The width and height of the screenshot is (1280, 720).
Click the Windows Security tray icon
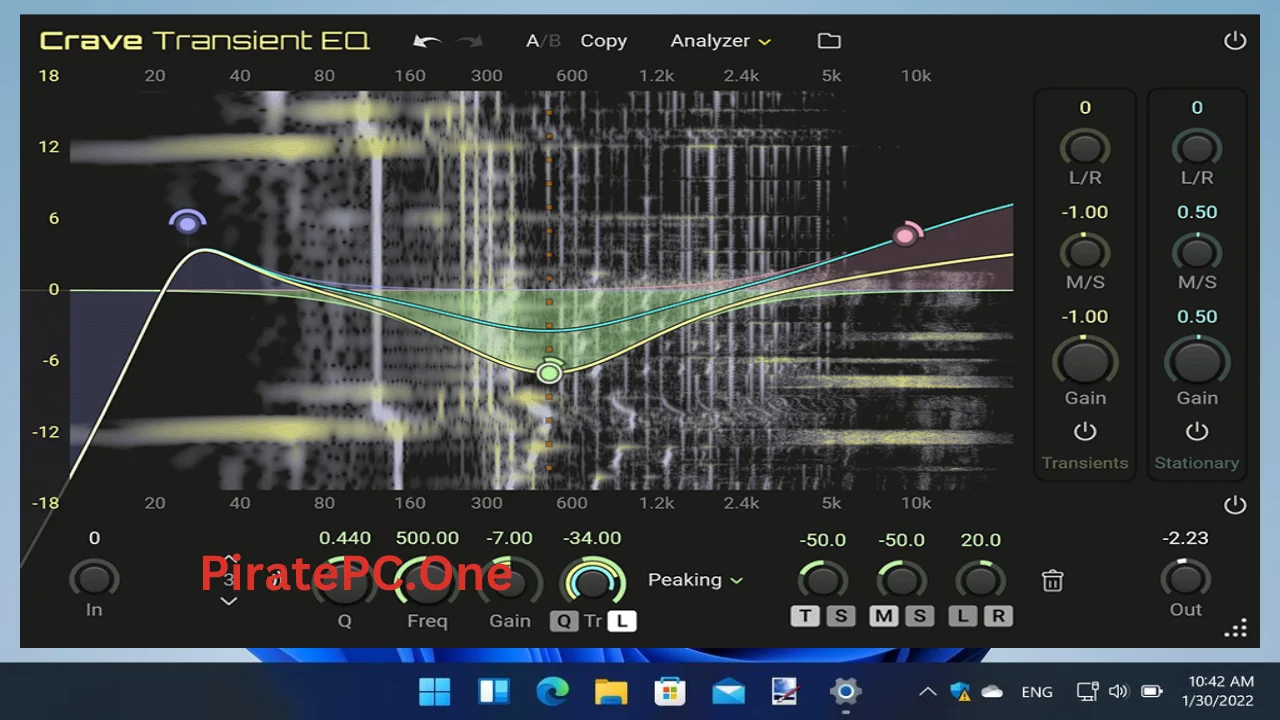[x=961, y=691]
